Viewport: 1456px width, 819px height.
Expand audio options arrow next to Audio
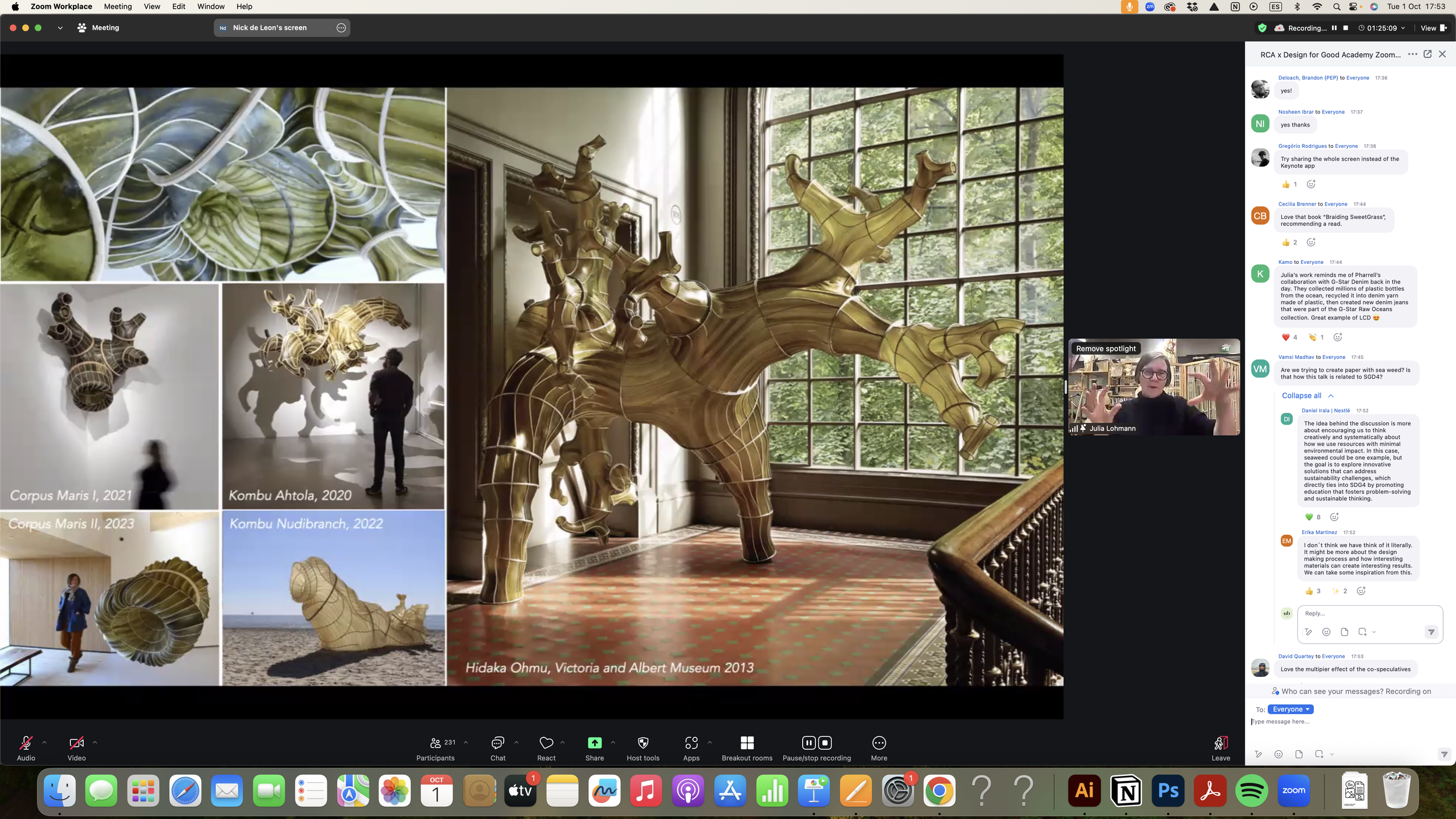point(44,742)
